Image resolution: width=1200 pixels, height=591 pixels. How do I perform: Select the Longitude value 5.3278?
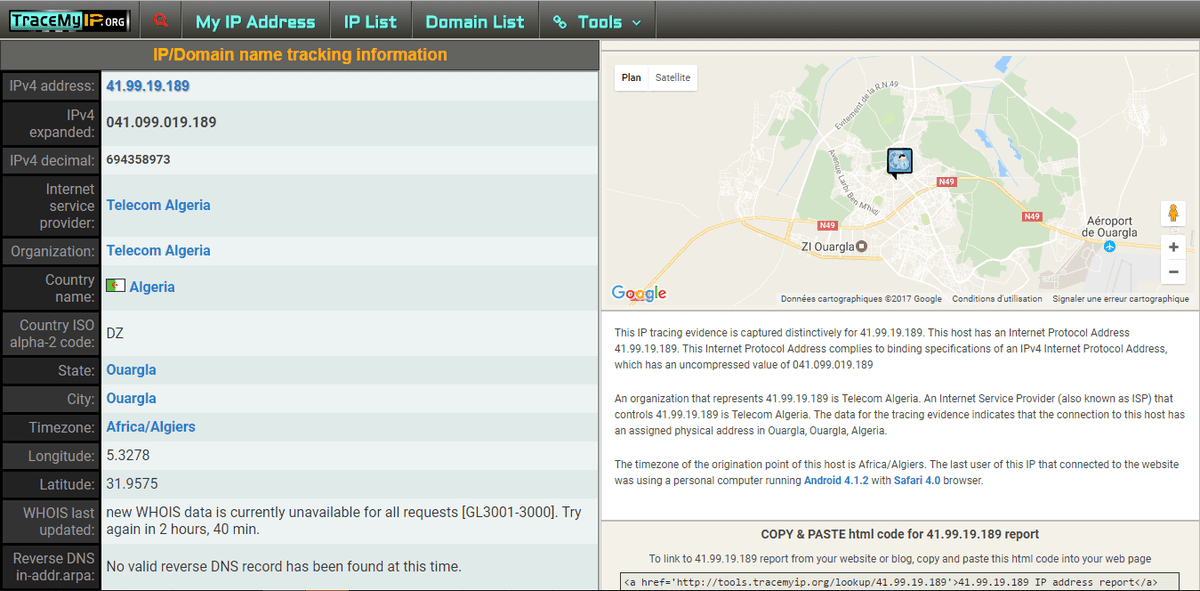point(128,455)
